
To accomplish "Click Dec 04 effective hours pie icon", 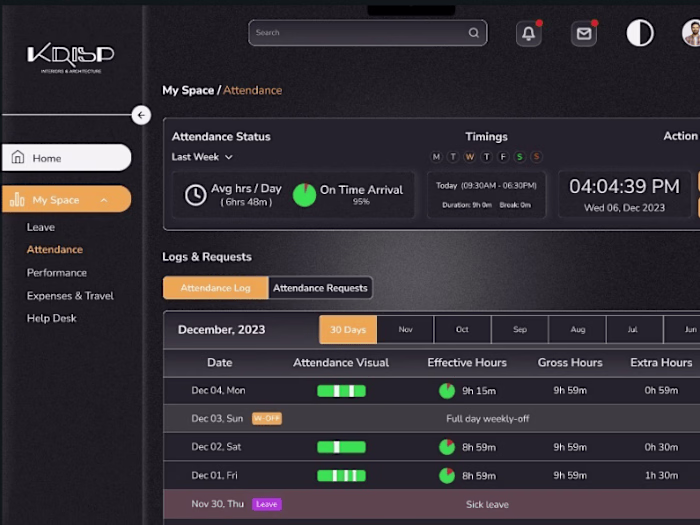I will click(x=447, y=391).
